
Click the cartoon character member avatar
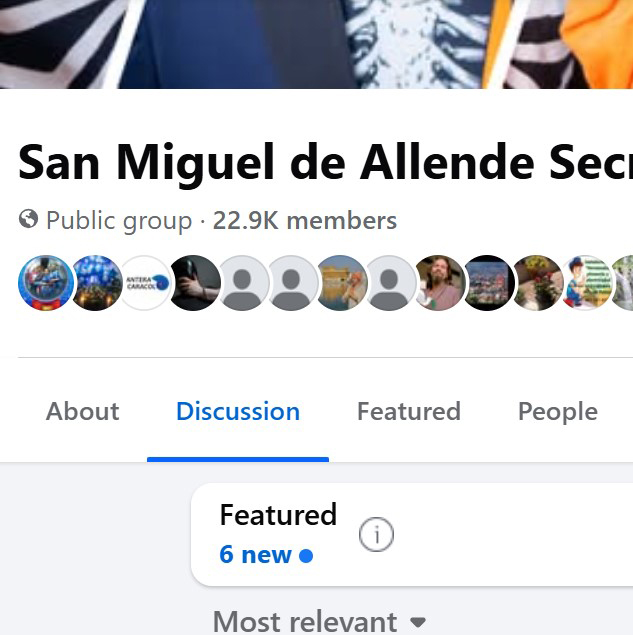pyautogui.click(x=587, y=283)
